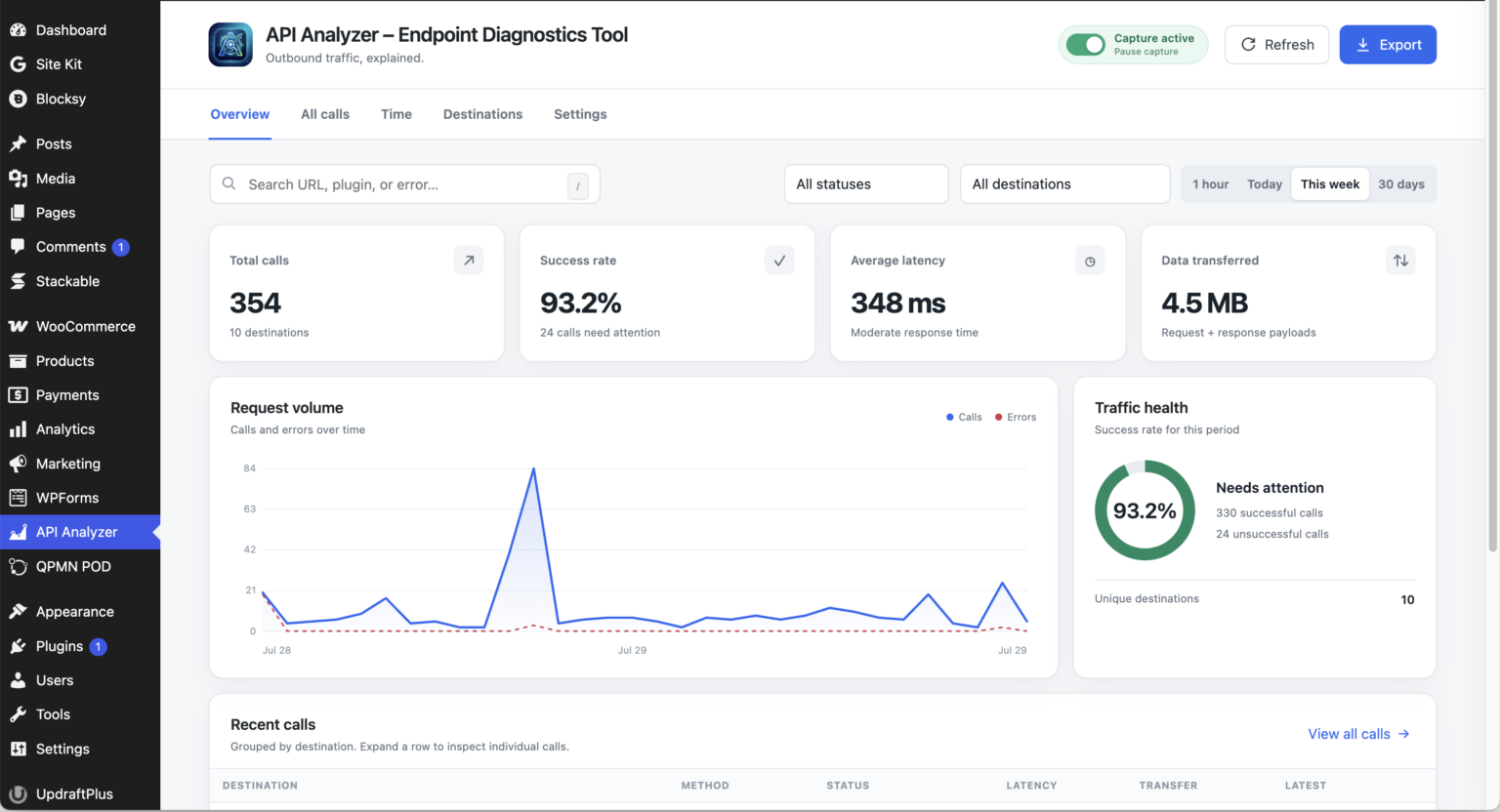This screenshot has width=1500, height=812.
Task: Open Blocksy via its sidebar icon
Action: (18, 99)
